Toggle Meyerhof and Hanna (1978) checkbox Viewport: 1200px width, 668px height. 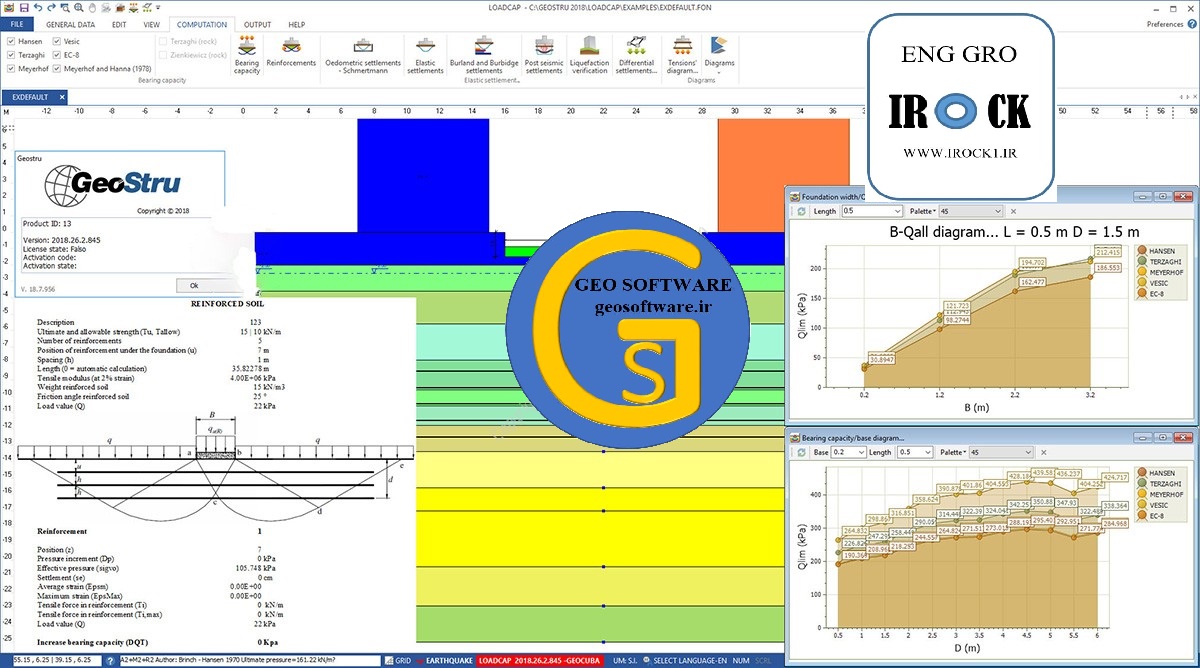57,69
